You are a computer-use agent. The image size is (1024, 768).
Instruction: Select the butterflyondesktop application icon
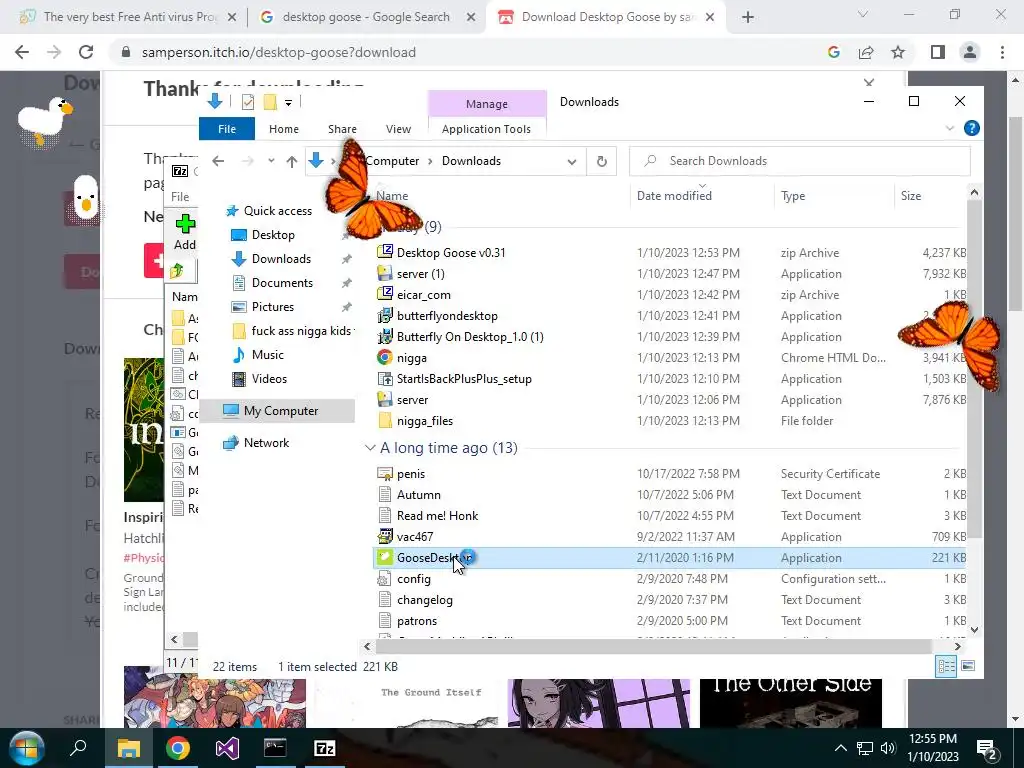click(x=385, y=316)
